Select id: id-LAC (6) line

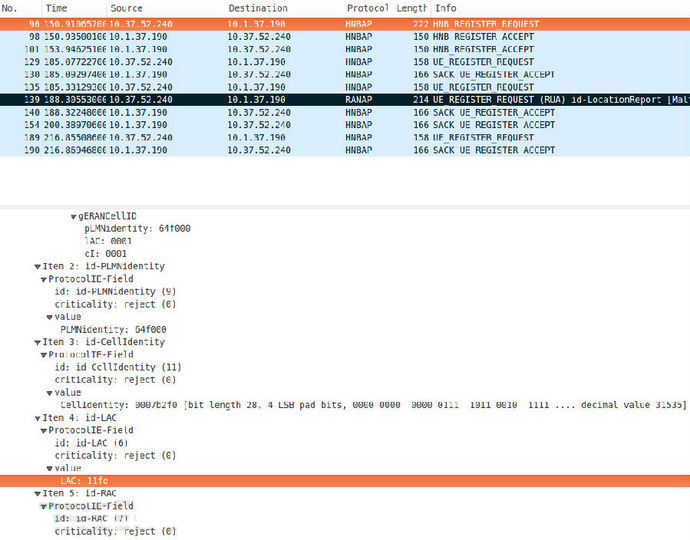(91, 443)
